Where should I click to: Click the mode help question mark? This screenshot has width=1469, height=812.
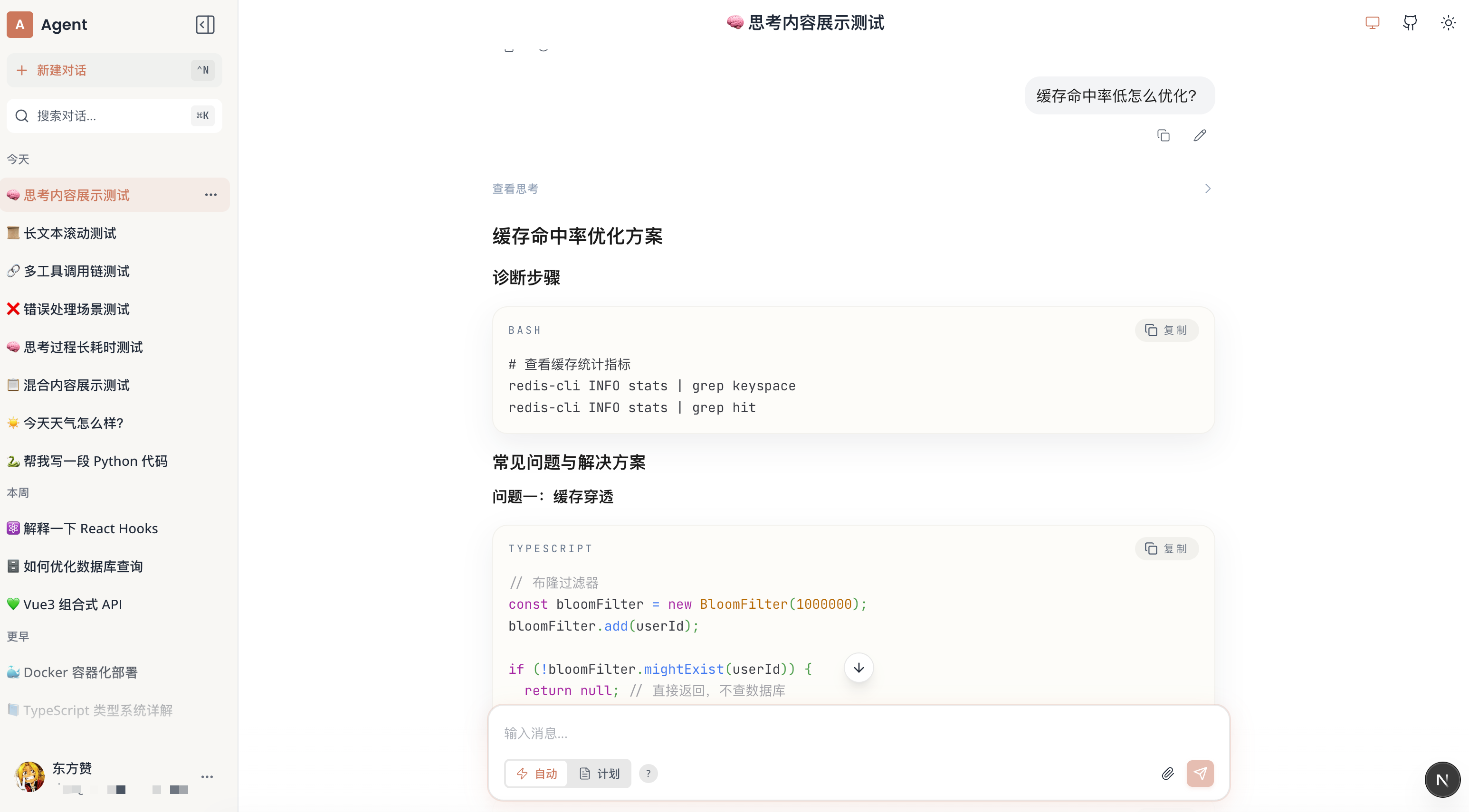pyautogui.click(x=648, y=773)
